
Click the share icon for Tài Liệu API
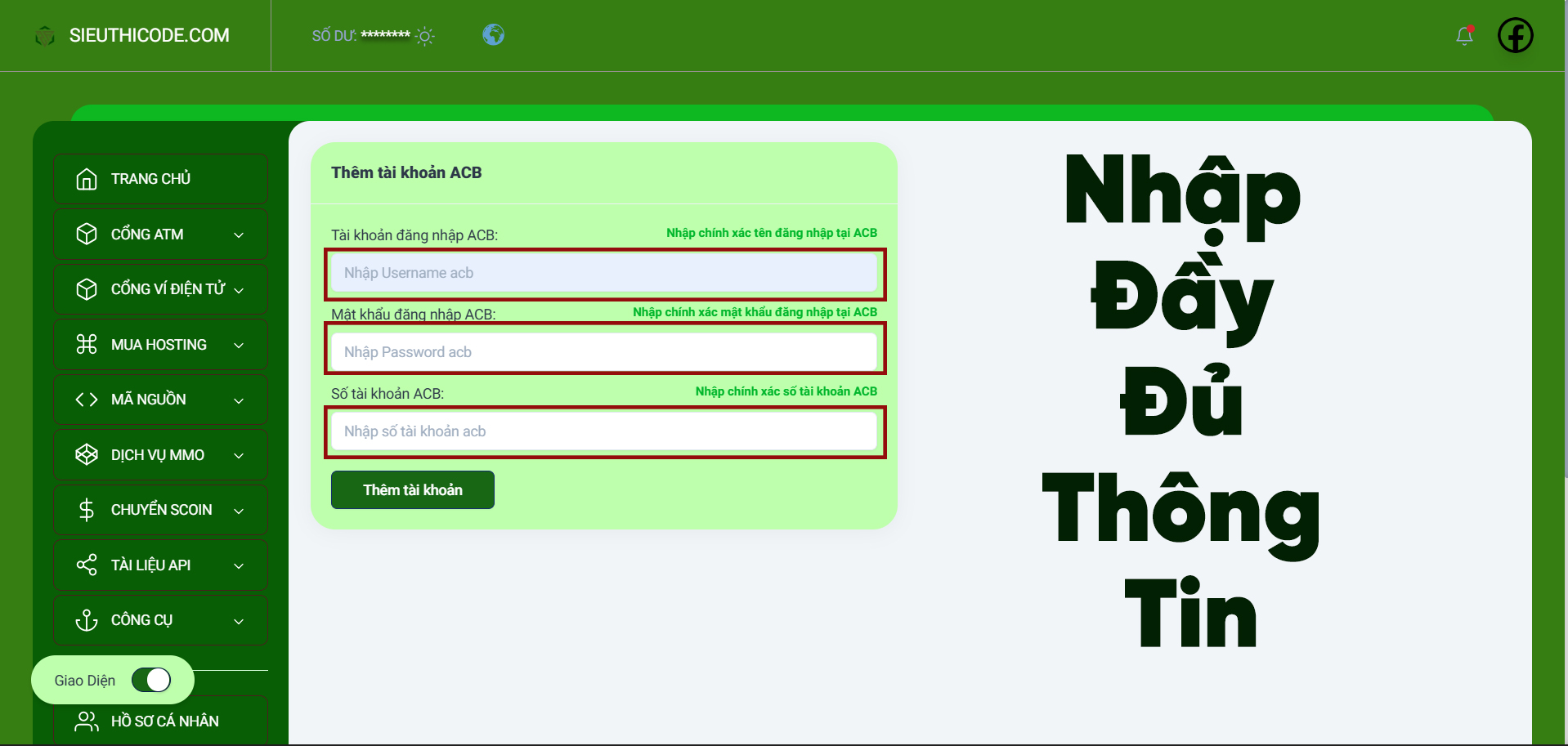87,565
